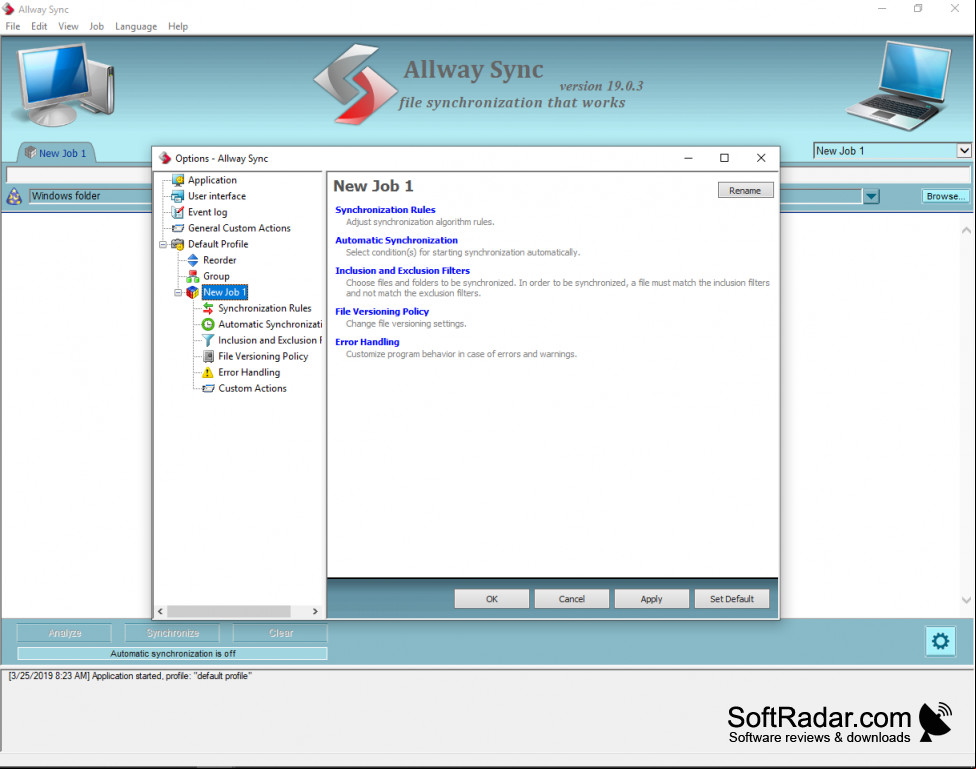Click the File Versioning Policy icon
The image size is (976, 769).
[209, 357]
